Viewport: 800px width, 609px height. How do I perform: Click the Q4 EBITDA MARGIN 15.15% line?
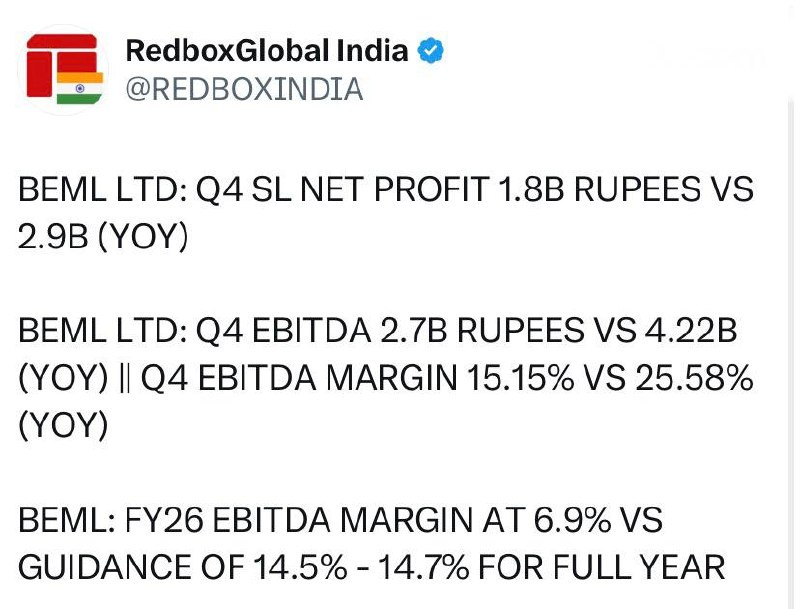point(386,378)
